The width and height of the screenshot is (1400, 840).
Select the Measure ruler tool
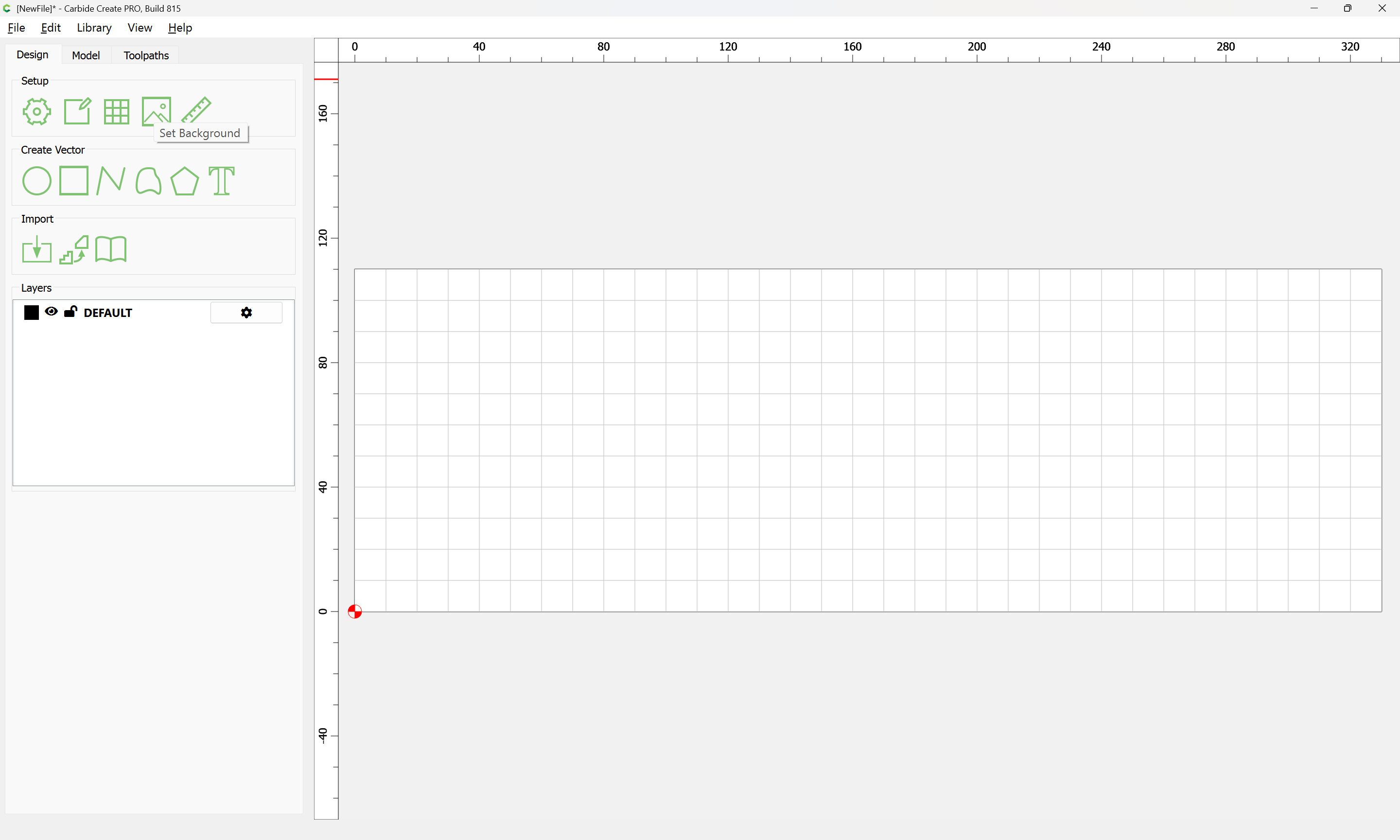tap(196, 110)
